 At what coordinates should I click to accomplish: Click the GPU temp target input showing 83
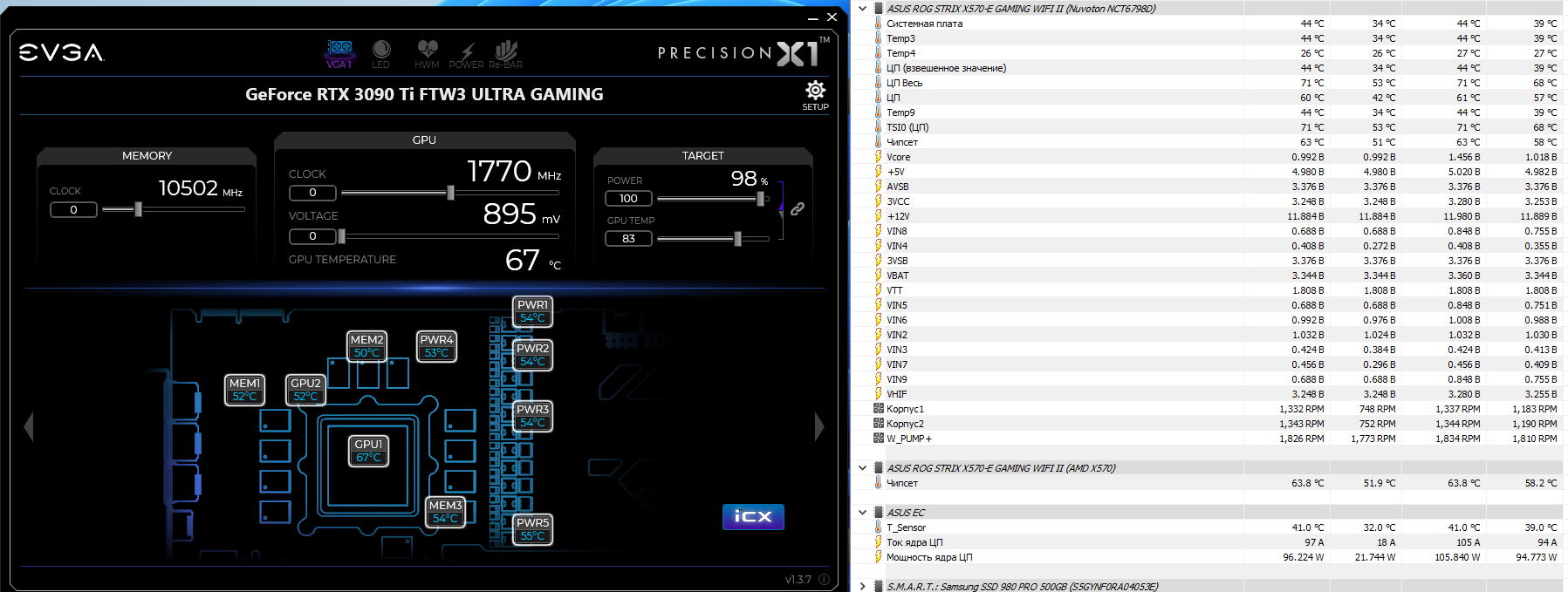tap(628, 239)
